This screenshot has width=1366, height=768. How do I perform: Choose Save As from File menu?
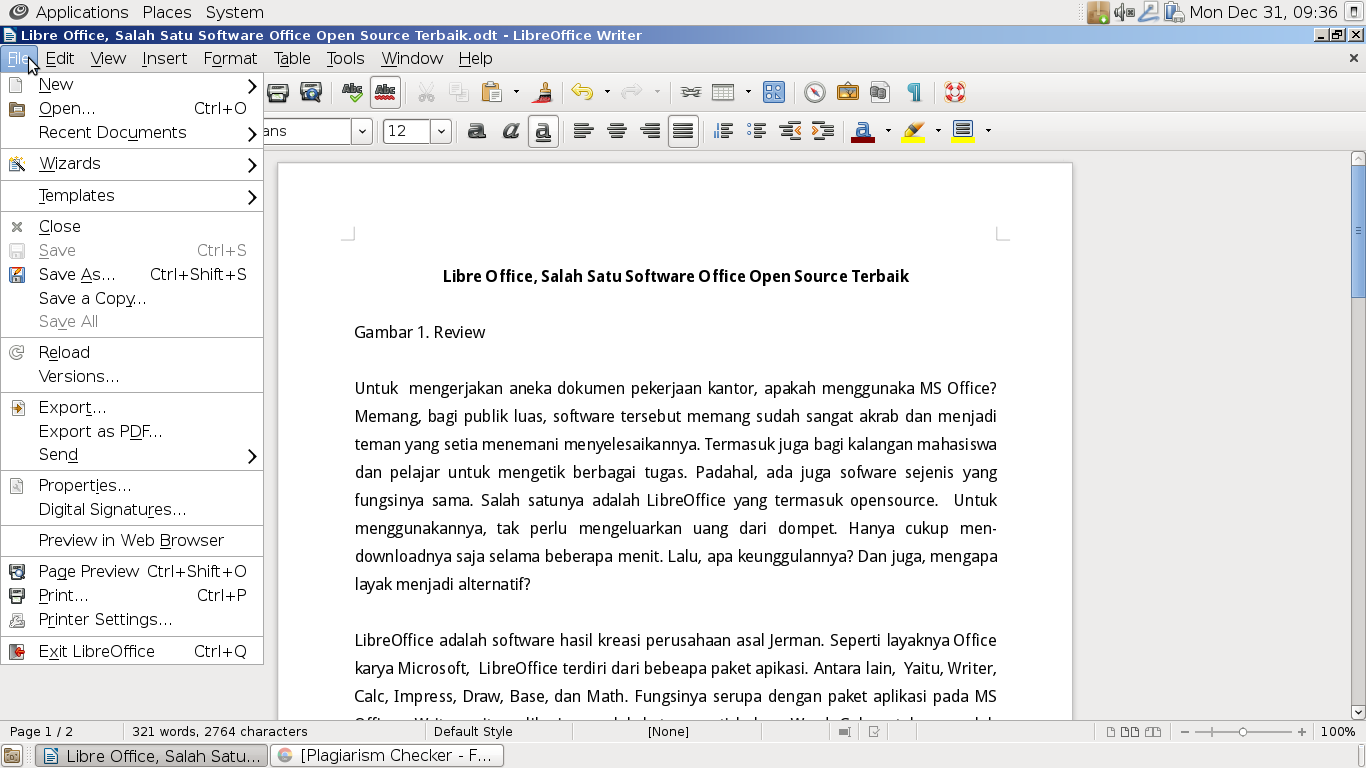pyautogui.click(x=132, y=275)
